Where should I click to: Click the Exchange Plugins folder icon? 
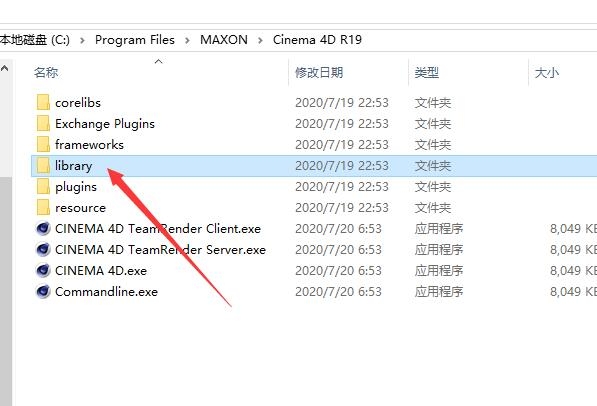[x=43, y=123]
